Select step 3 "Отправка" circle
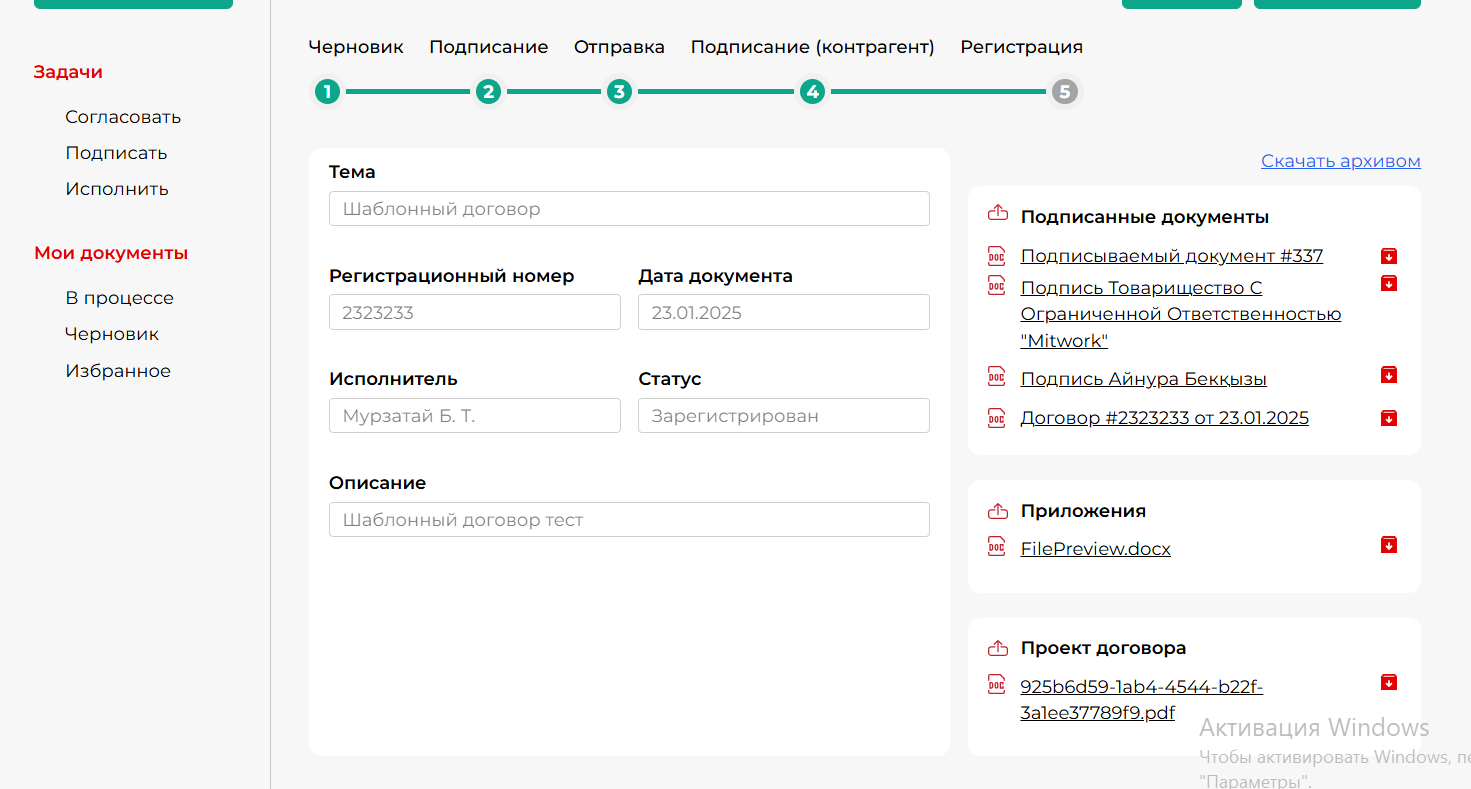Image resolution: width=1471 pixels, height=789 pixels. click(x=619, y=92)
